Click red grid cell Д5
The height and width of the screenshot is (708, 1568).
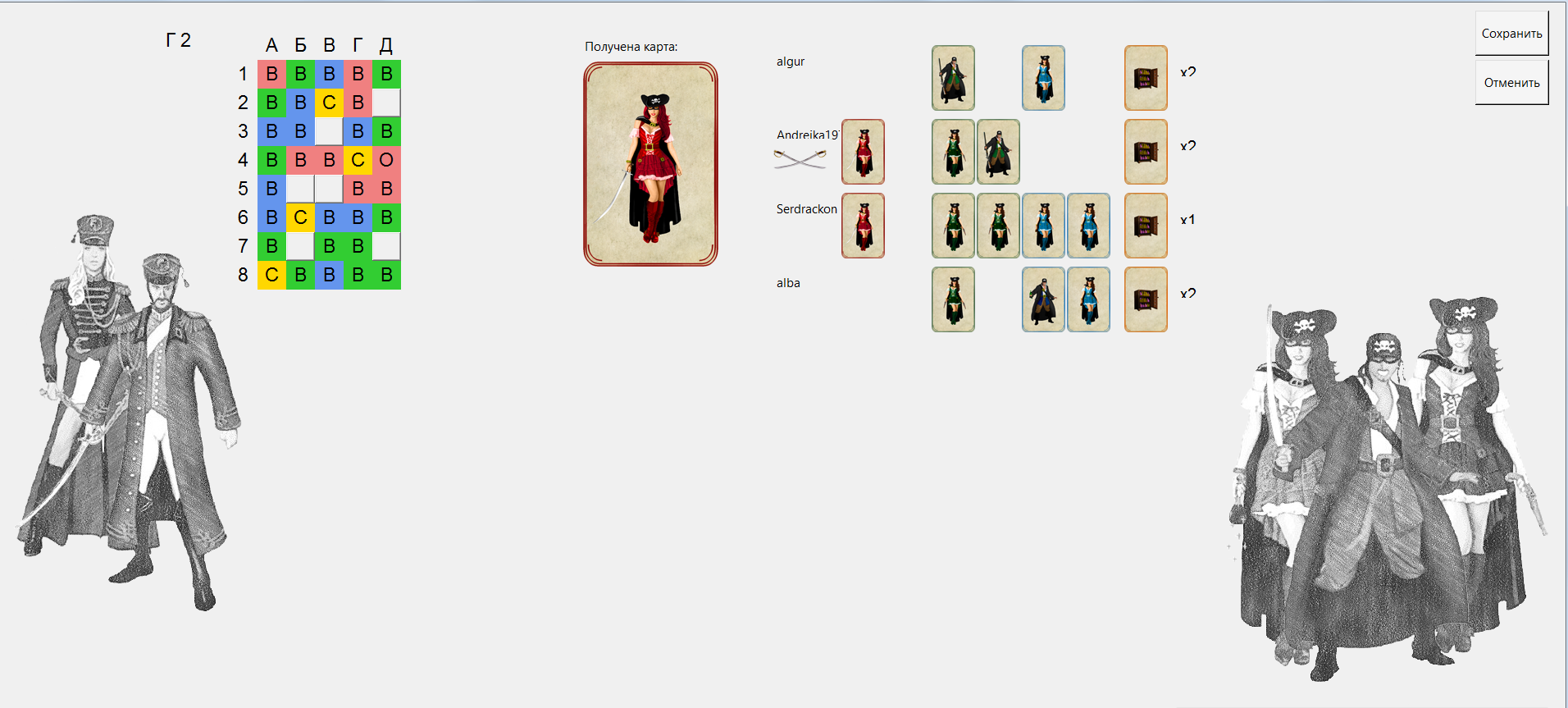(386, 189)
